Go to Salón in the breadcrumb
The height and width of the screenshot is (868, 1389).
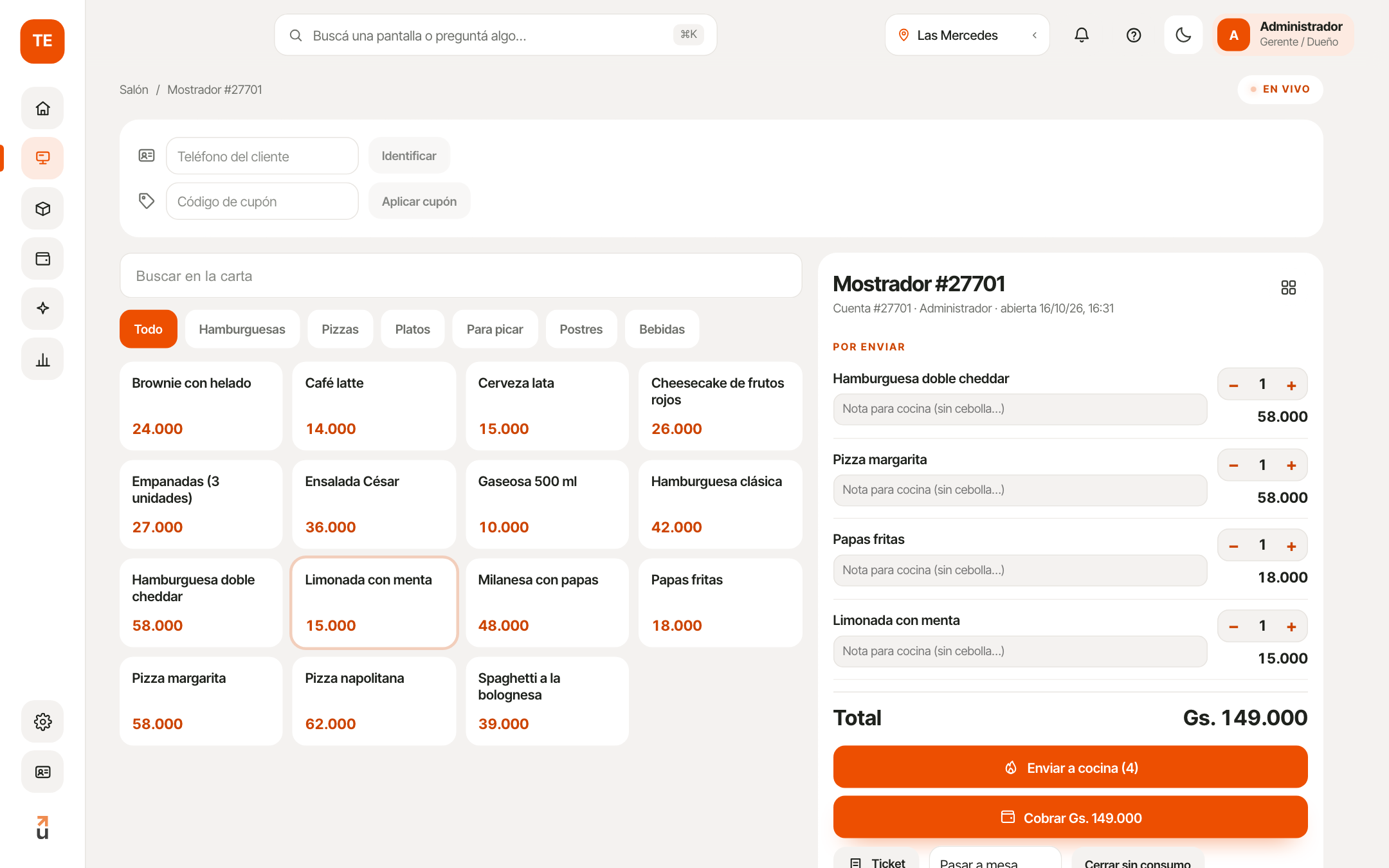pos(134,89)
